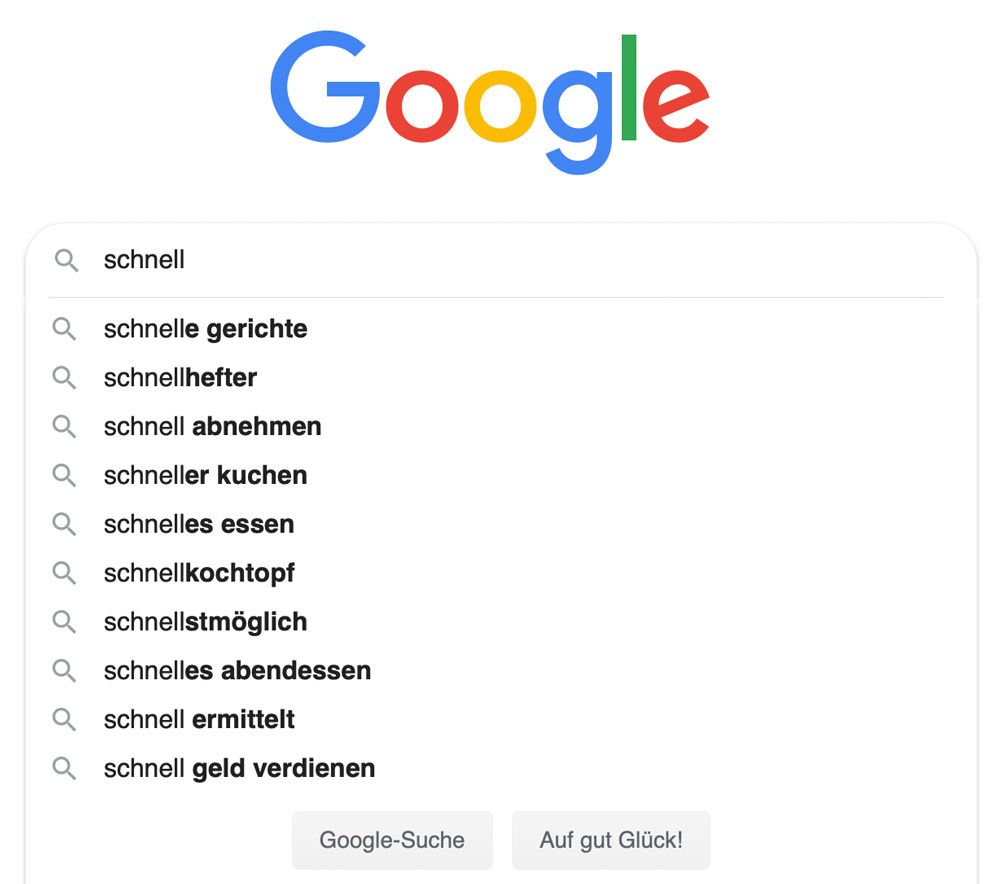Viewport: 1000px width, 884px height.
Task: Click the search icon beside 'schnell geld verdienen'
Action: pos(65,768)
